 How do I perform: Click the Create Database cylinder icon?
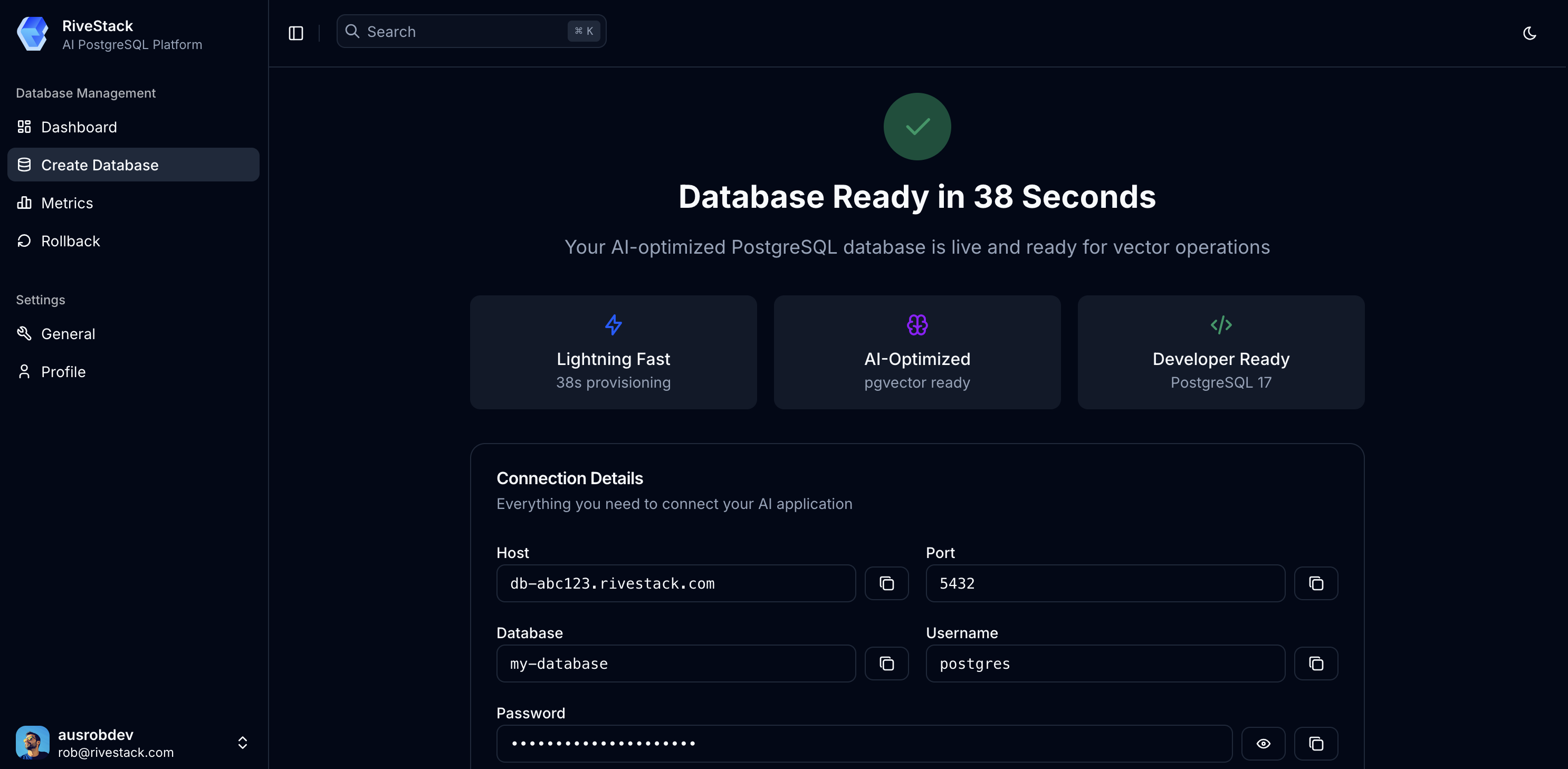[24, 165]
